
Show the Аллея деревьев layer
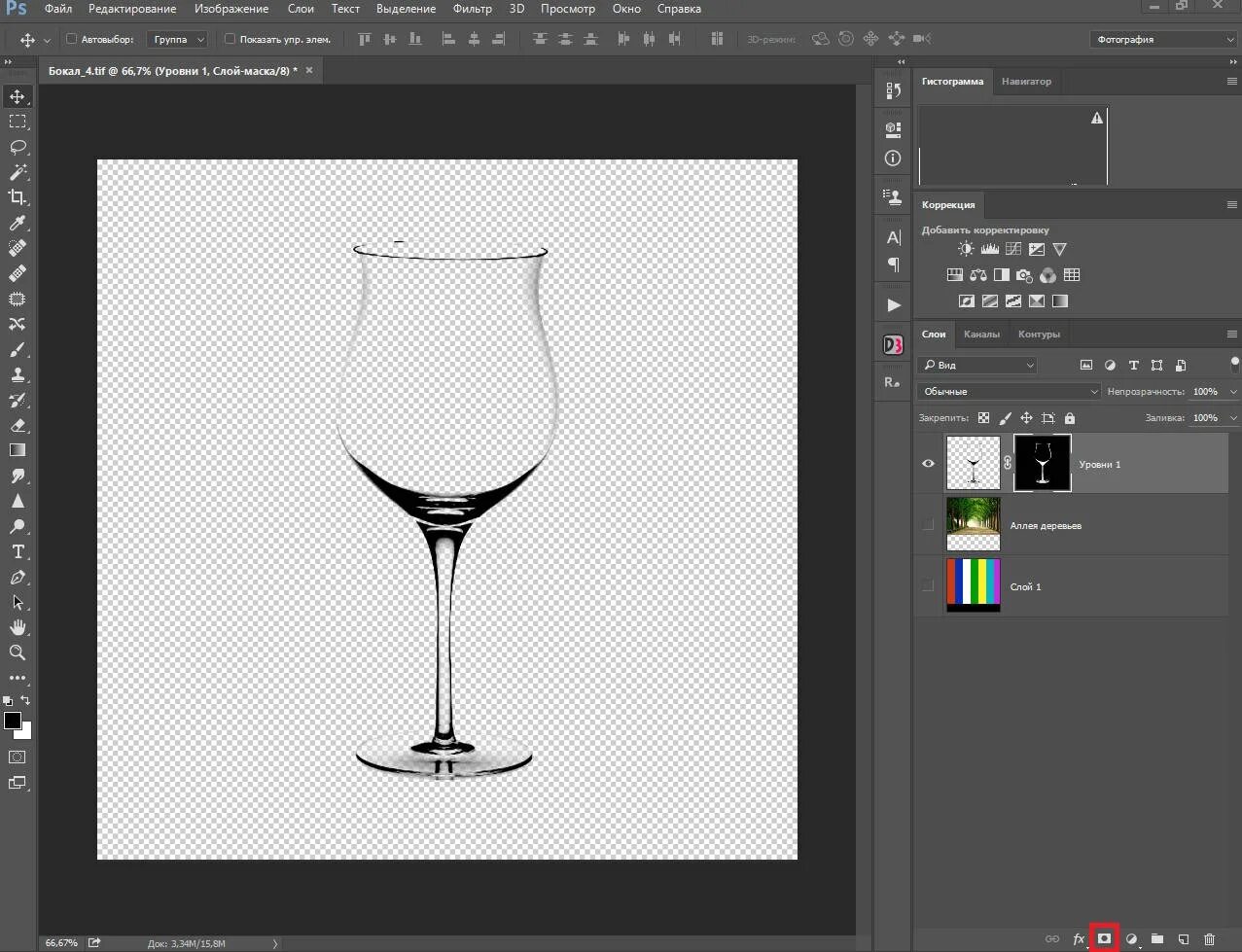928,524
